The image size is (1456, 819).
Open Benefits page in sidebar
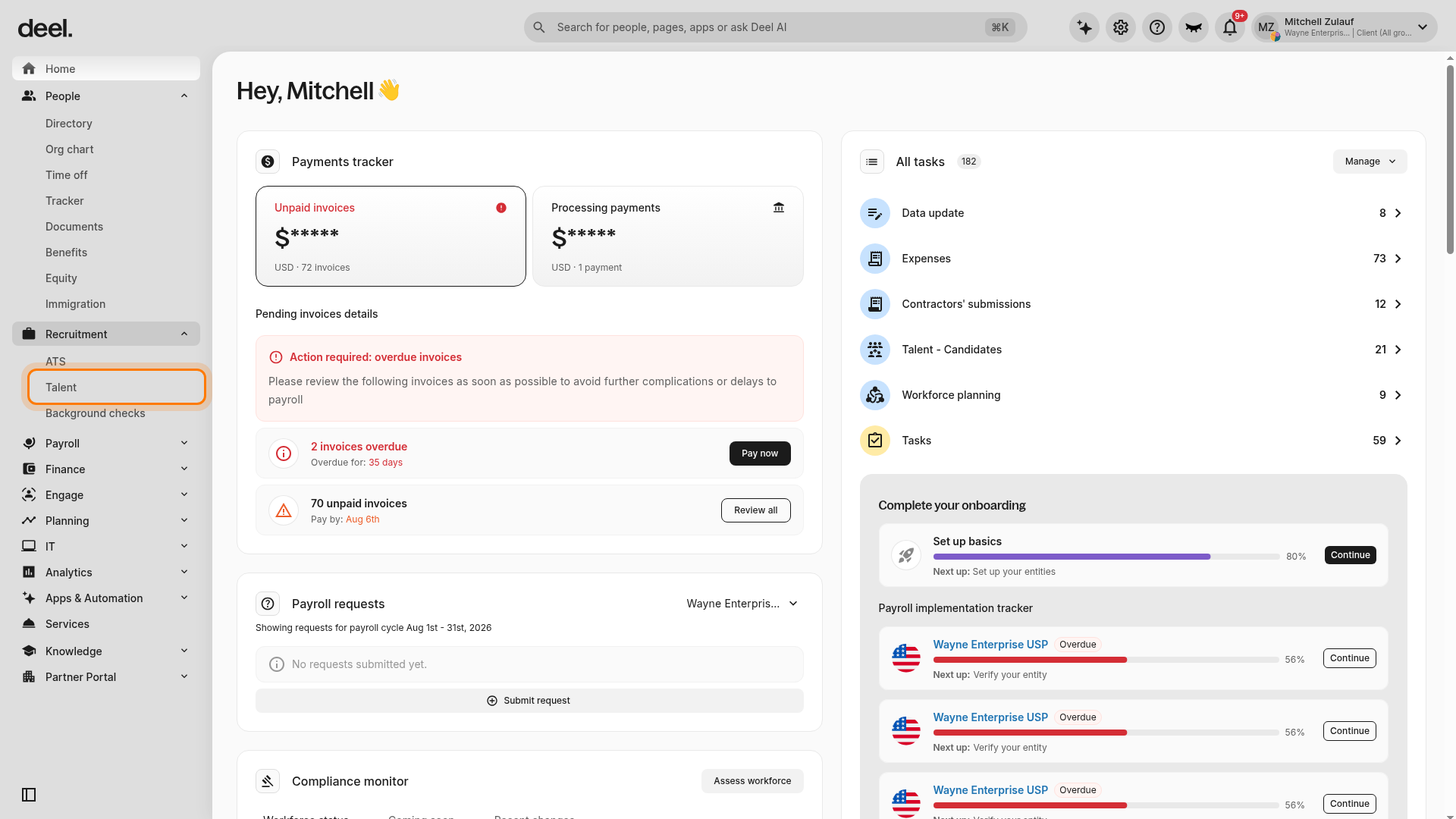67,253
